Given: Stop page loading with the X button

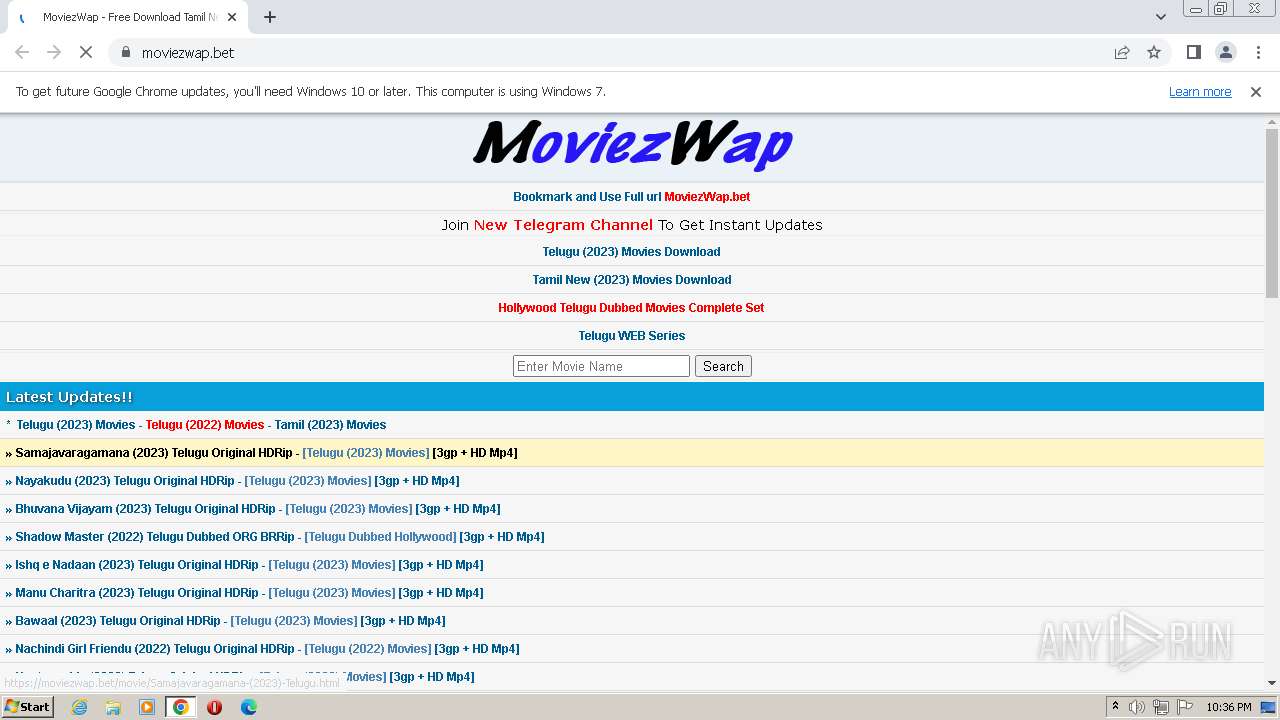Looking at the screenshot, I should click(86, 52).
